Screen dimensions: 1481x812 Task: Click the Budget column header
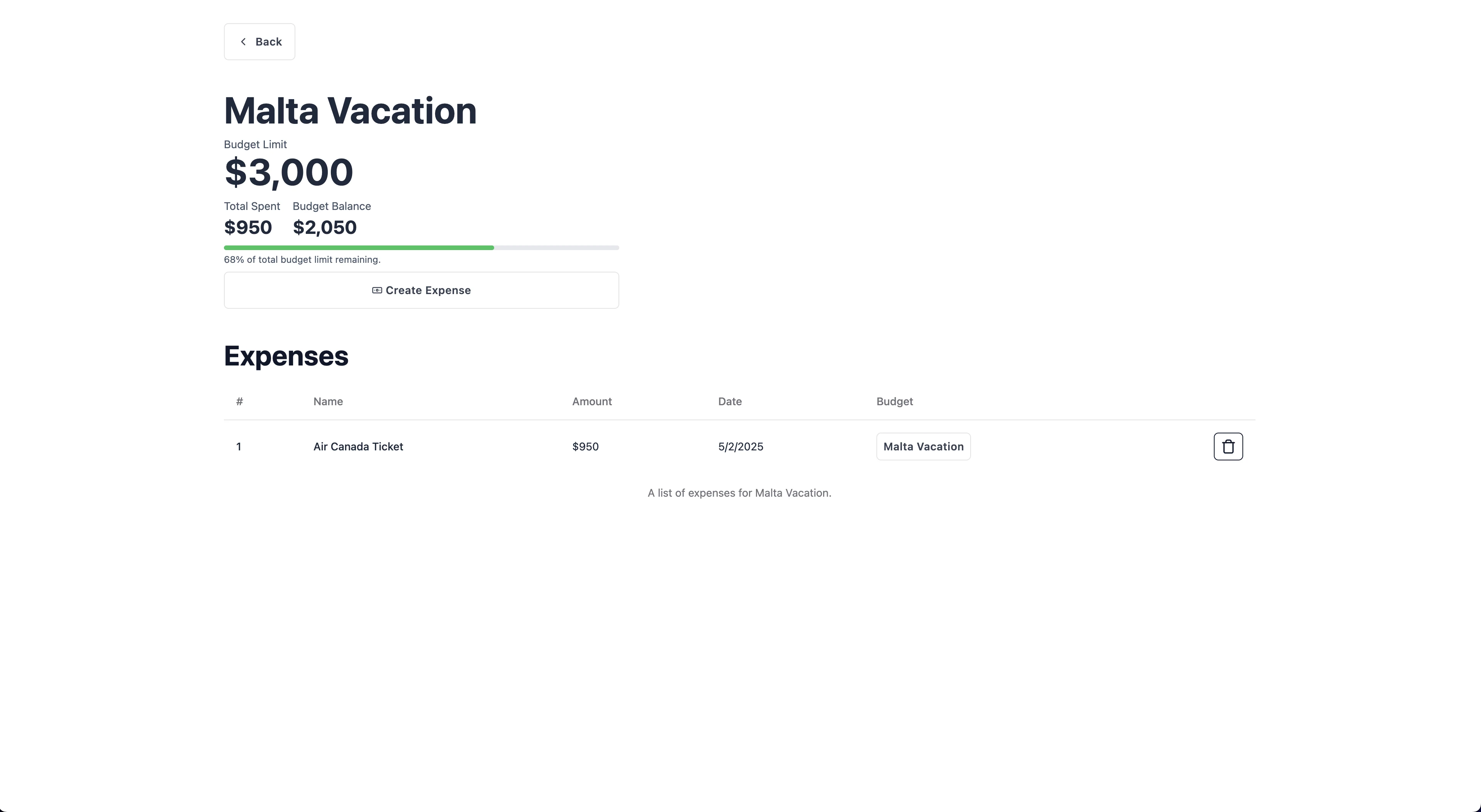pos(895,401)
